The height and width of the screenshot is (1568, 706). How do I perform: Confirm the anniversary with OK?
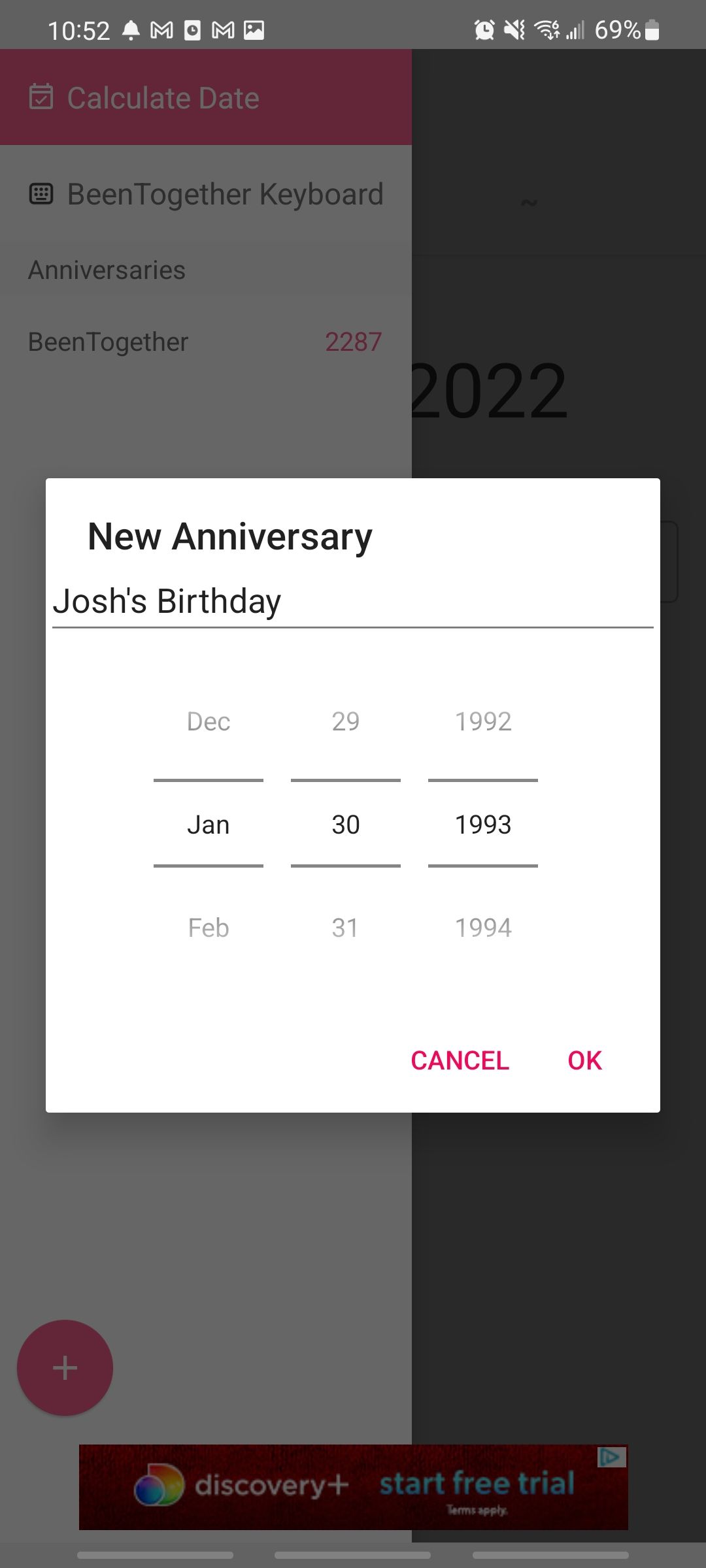(584, 1060)
